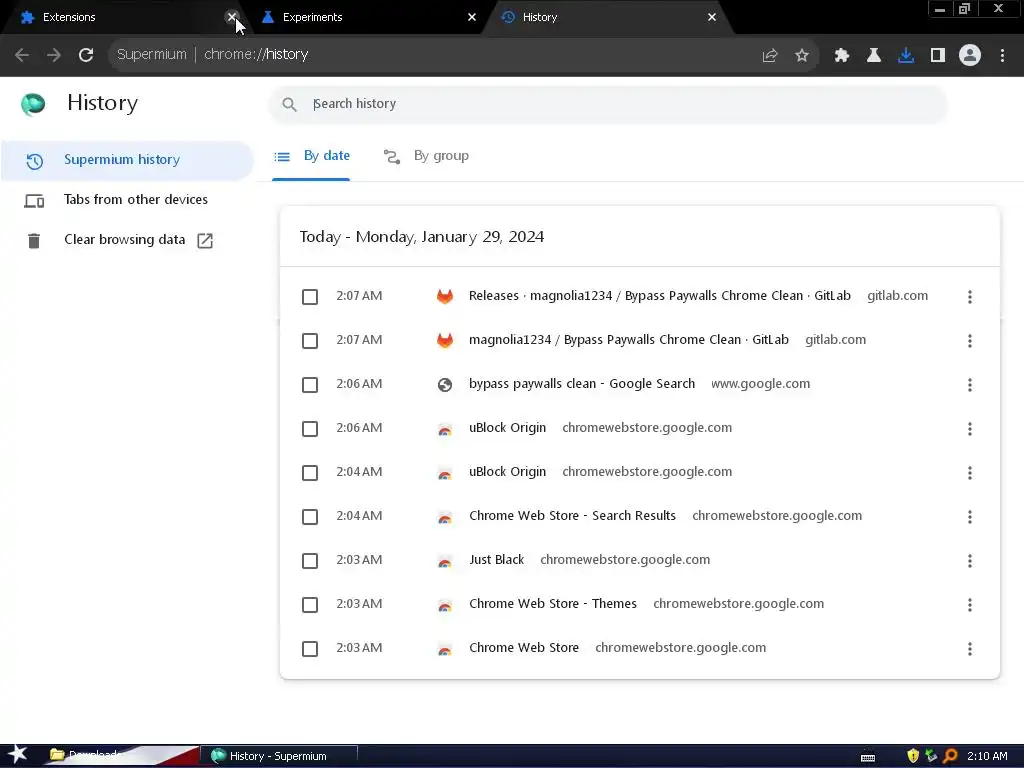Viewport: 1024px width, 768px height.
Task: Open the Extensions puzzle-piece menu
Action: tap(842, 56)
